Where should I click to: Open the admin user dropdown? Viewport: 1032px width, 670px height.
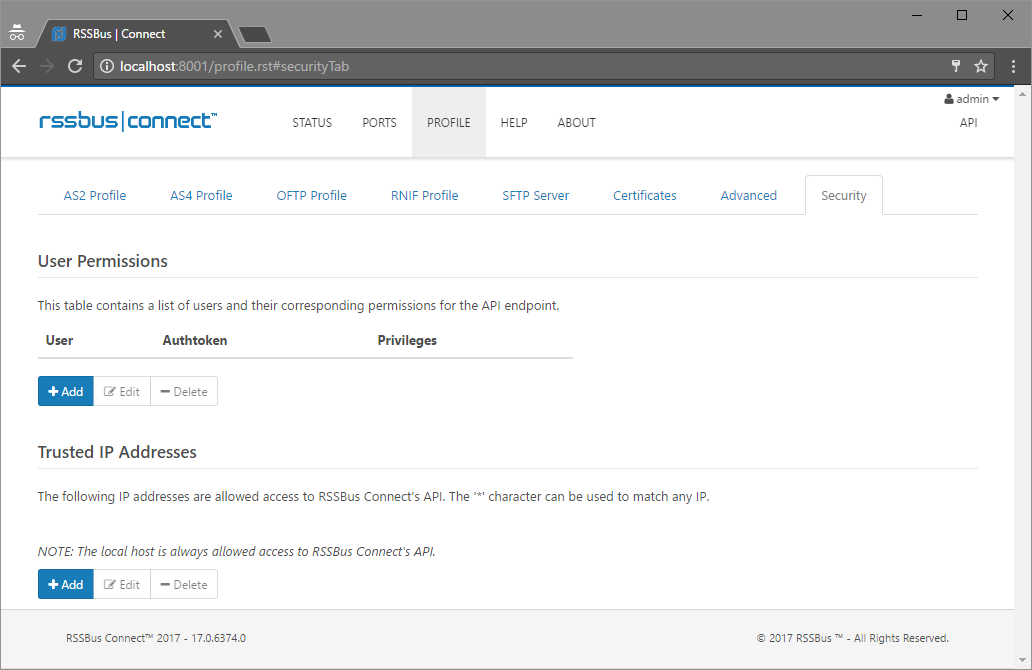tap(971, 99)
